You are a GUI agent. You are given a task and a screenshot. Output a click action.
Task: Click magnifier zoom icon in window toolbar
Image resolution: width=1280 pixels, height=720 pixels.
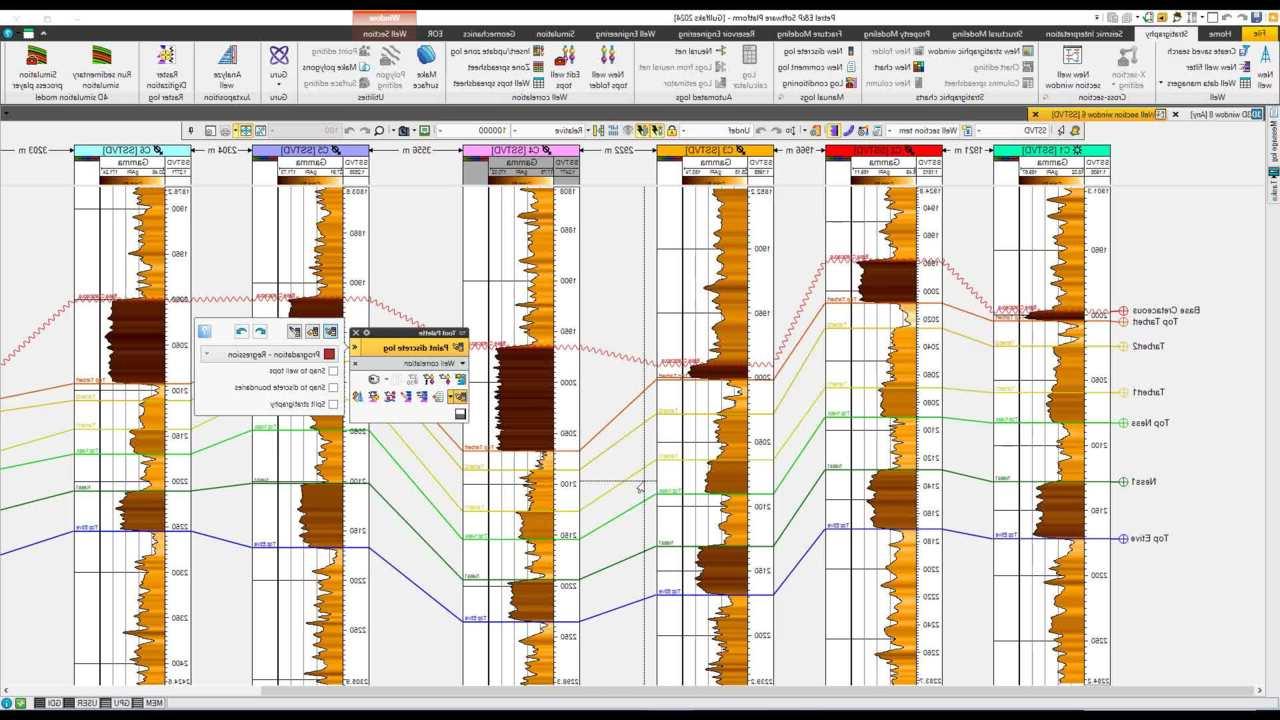[x=379, y=131]
